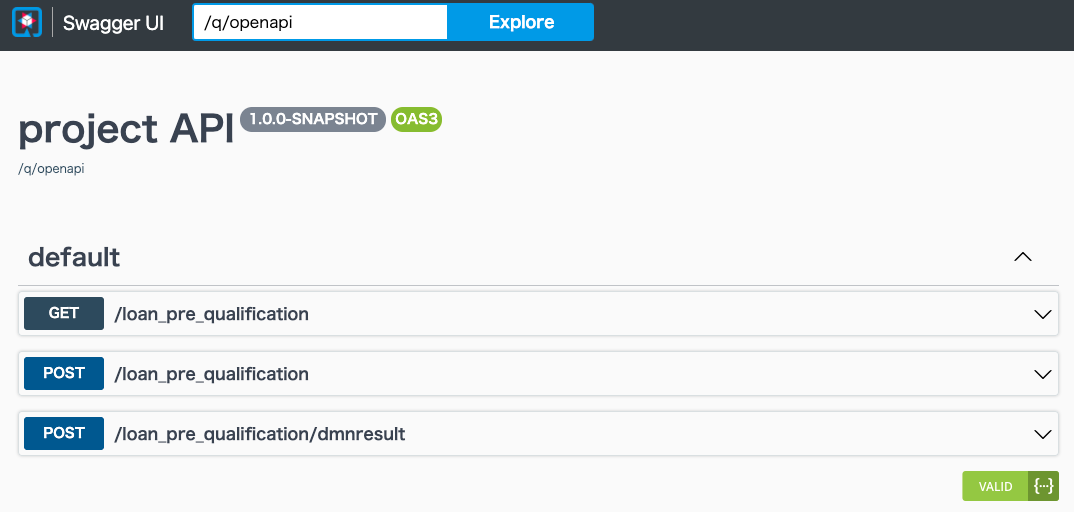Click the default tag heading
The width and height of the screenshot is (1074, 512).
[x=74, y=257]
